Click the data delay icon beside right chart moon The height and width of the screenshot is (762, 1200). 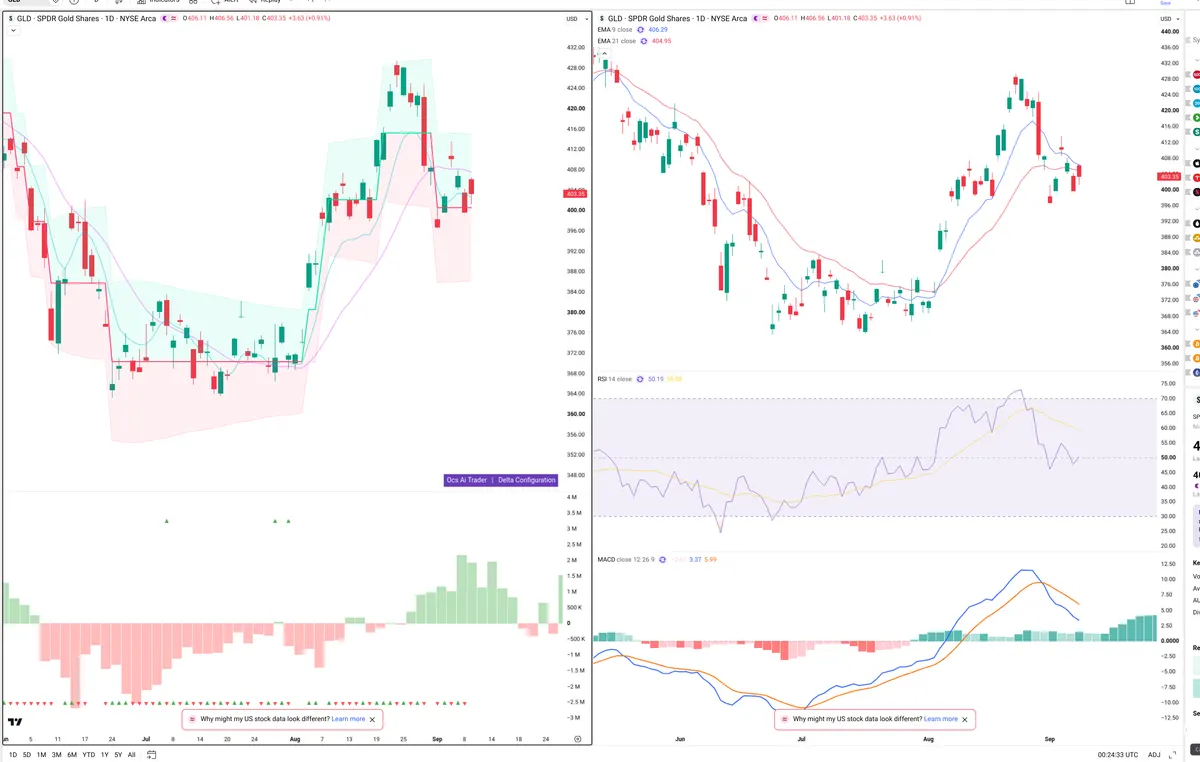[x=767, y=19]
